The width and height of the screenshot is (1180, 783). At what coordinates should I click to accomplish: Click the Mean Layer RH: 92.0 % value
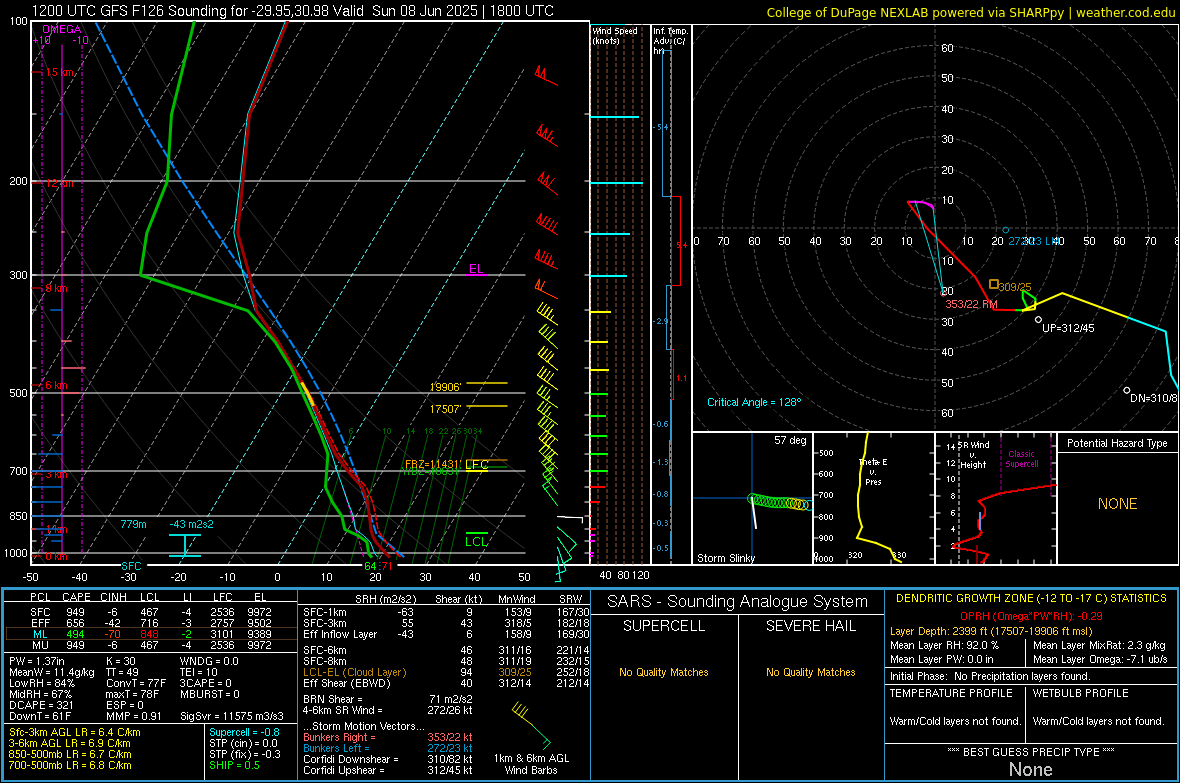pos(944,645)
